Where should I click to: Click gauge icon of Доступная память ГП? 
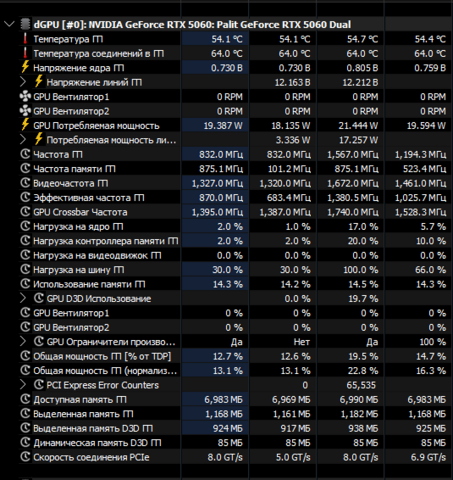coord(25,399)
